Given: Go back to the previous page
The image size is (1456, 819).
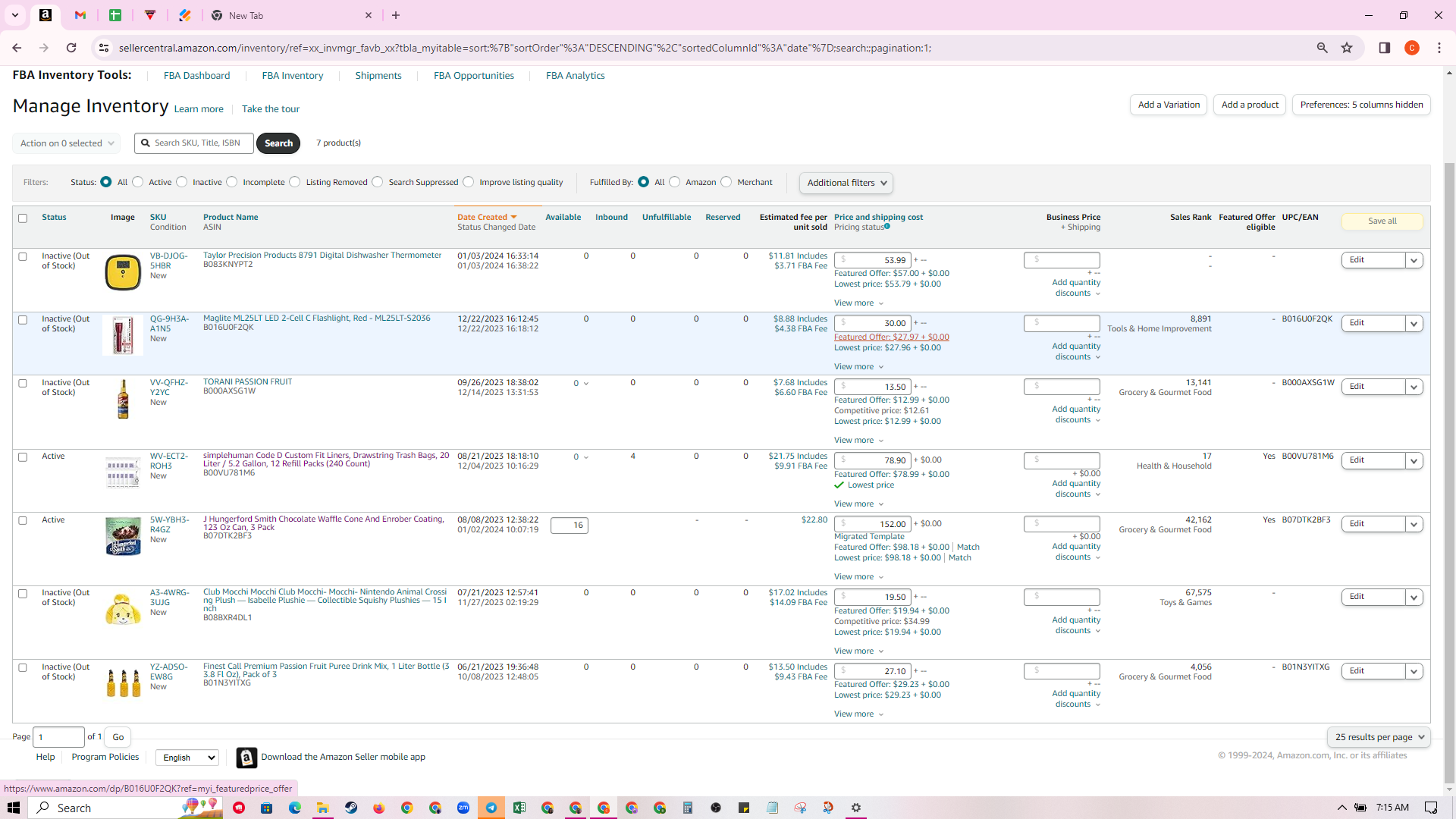Looking at the screenshot, I should point(17,48).
